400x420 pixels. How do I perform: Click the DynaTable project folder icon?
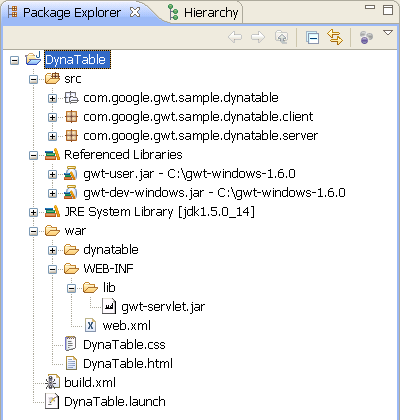point(33,59)
